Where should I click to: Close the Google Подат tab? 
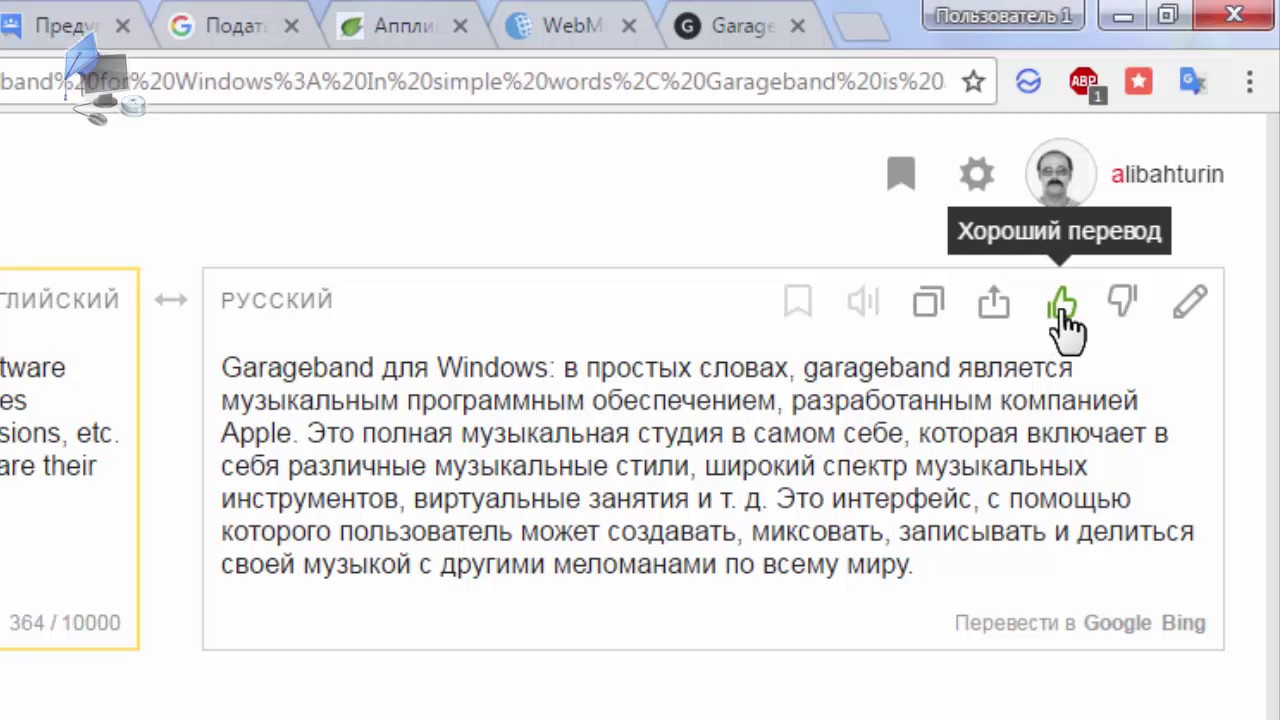[291, 26]
